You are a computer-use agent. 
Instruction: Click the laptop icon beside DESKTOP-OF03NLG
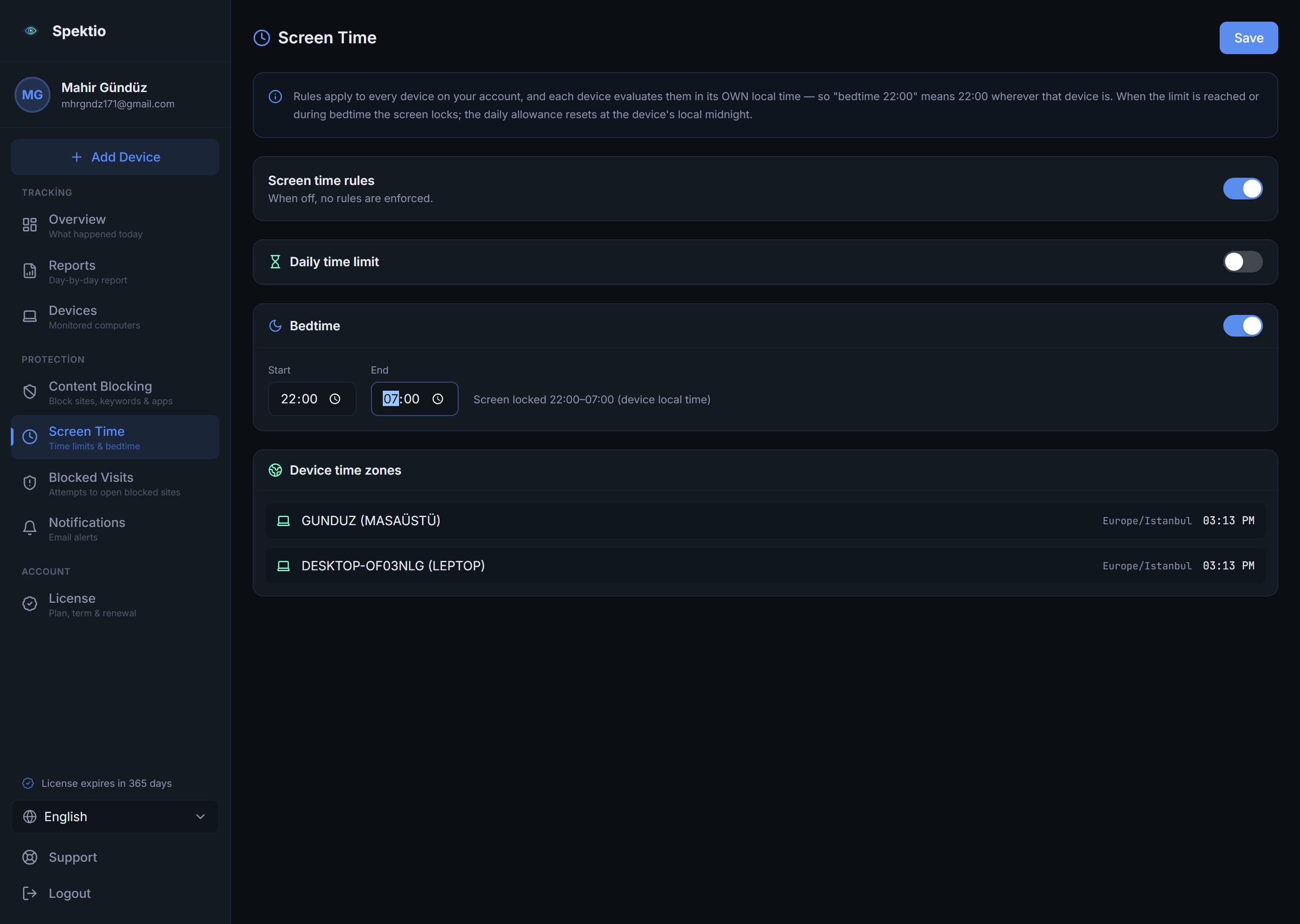(283, 566)
